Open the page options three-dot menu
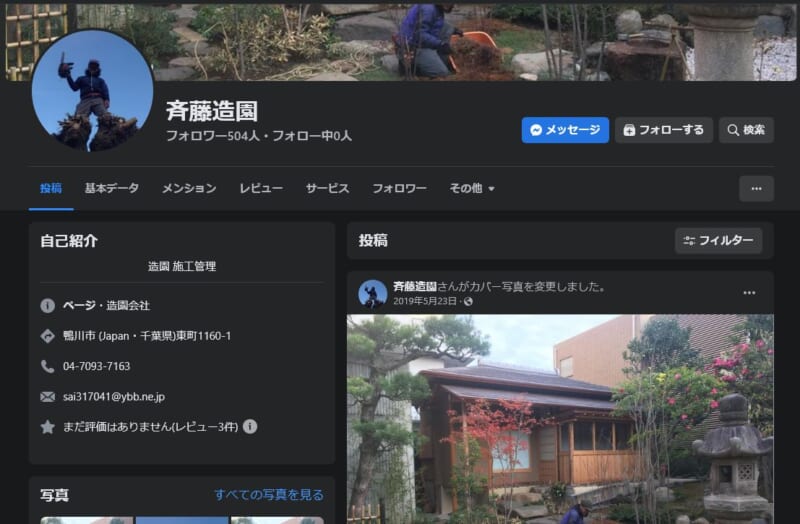Screen dimensions: 800x524 756,189
